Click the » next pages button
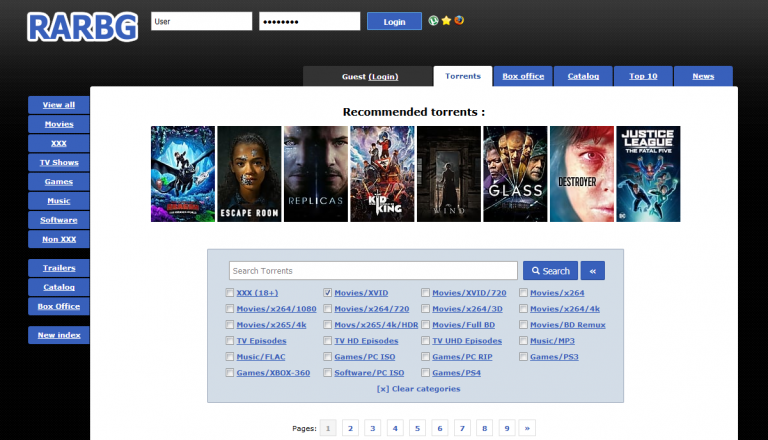768x440 pixels. click(x=527, y=428)
